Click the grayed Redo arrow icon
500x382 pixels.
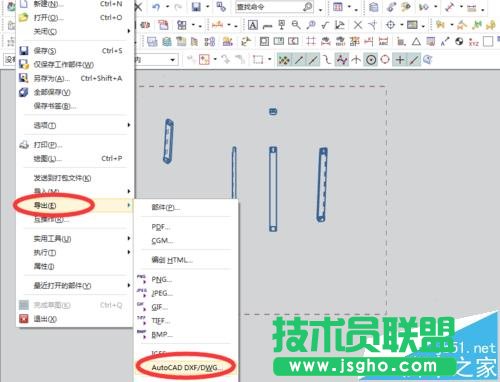178,7
